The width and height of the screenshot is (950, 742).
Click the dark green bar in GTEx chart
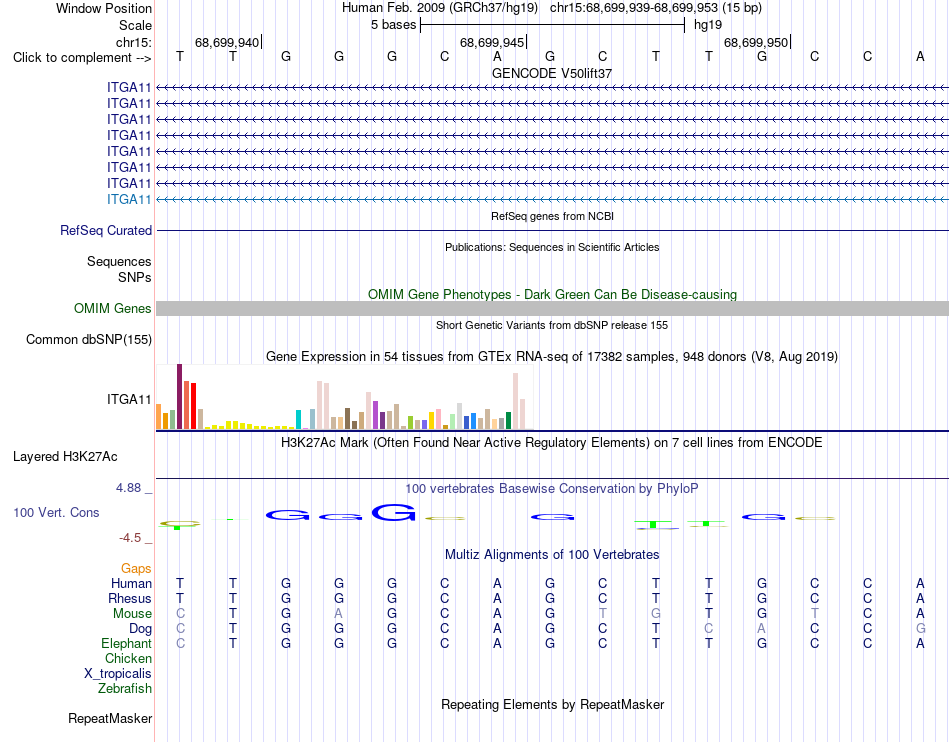tap(508, 420)
